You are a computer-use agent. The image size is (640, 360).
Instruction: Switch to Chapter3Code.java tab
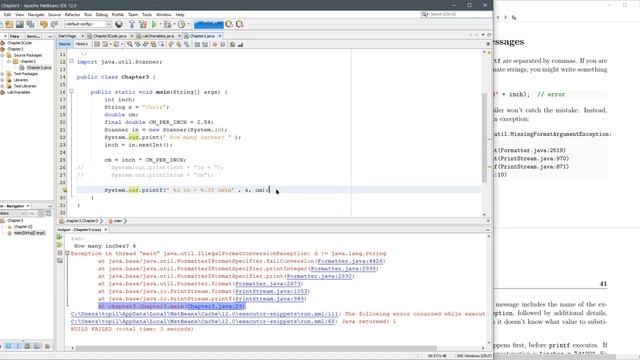(110, 36)
